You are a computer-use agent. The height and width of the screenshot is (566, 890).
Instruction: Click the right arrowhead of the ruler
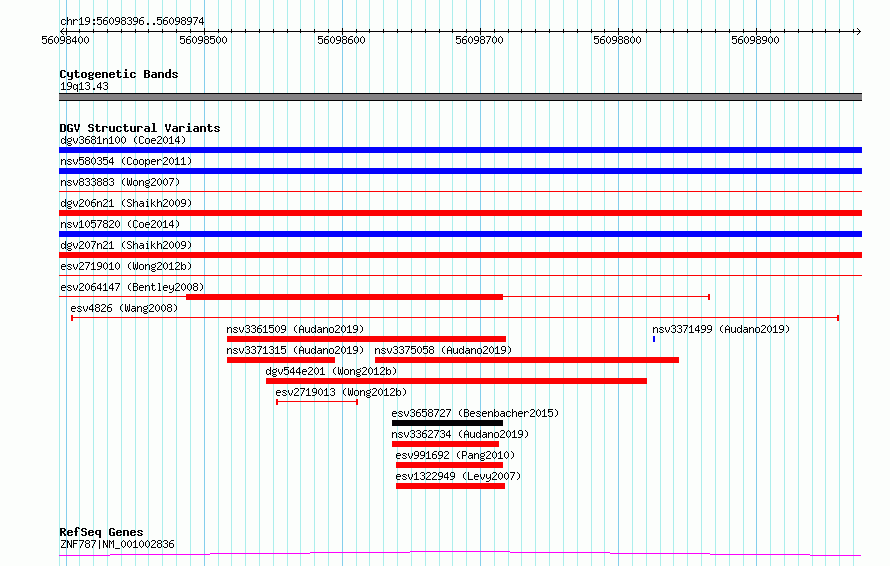click(x=858, y=31)
